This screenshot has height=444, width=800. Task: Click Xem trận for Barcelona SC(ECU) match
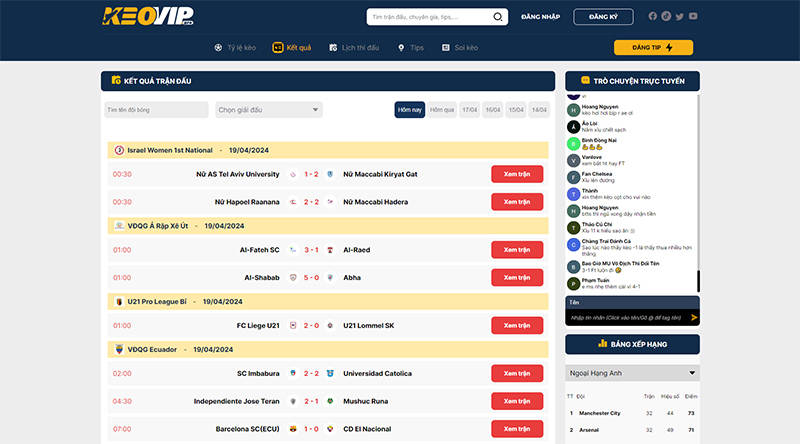point(517,429)
